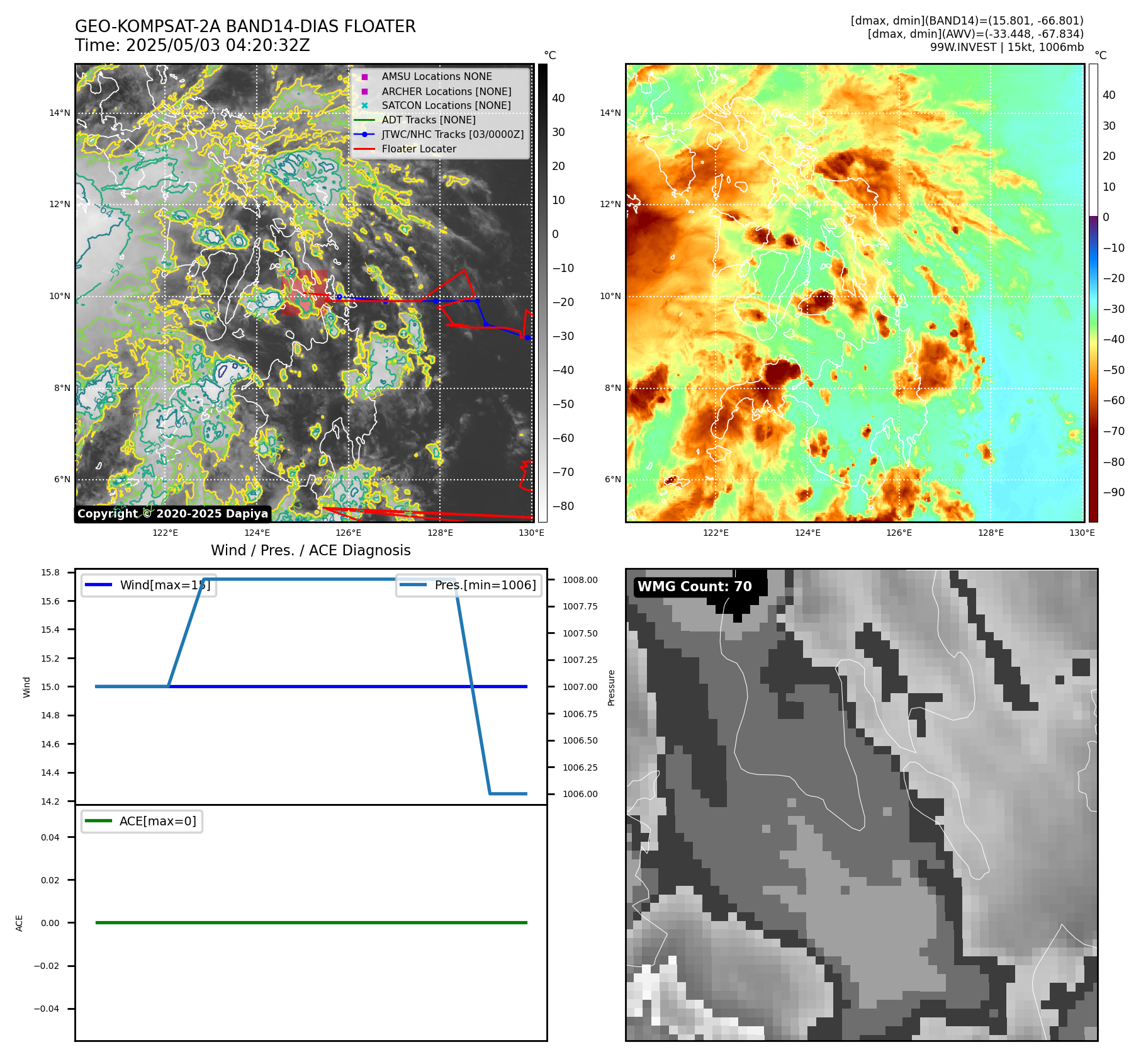Click the grayscale BAND14 colorbar

[542, 293]
